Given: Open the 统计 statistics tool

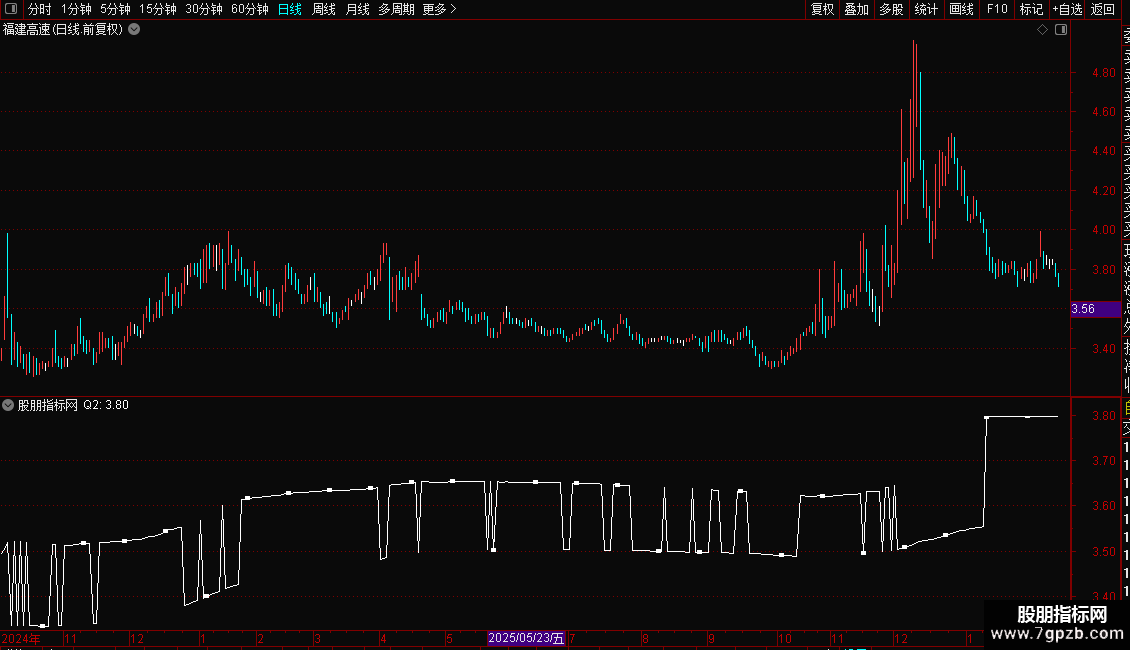Looking at the screenshot, I should point(926,9).
